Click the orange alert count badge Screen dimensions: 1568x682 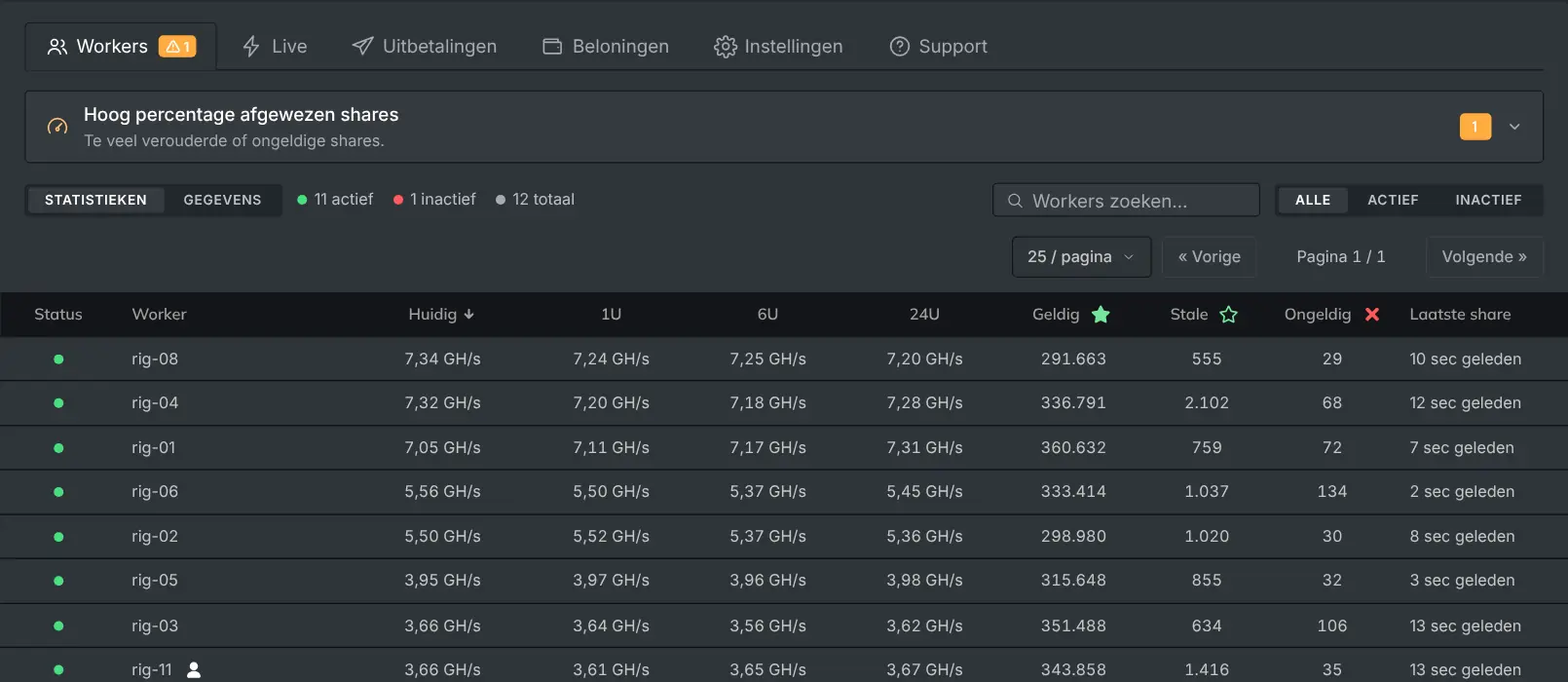click(x=1475, y=127)
